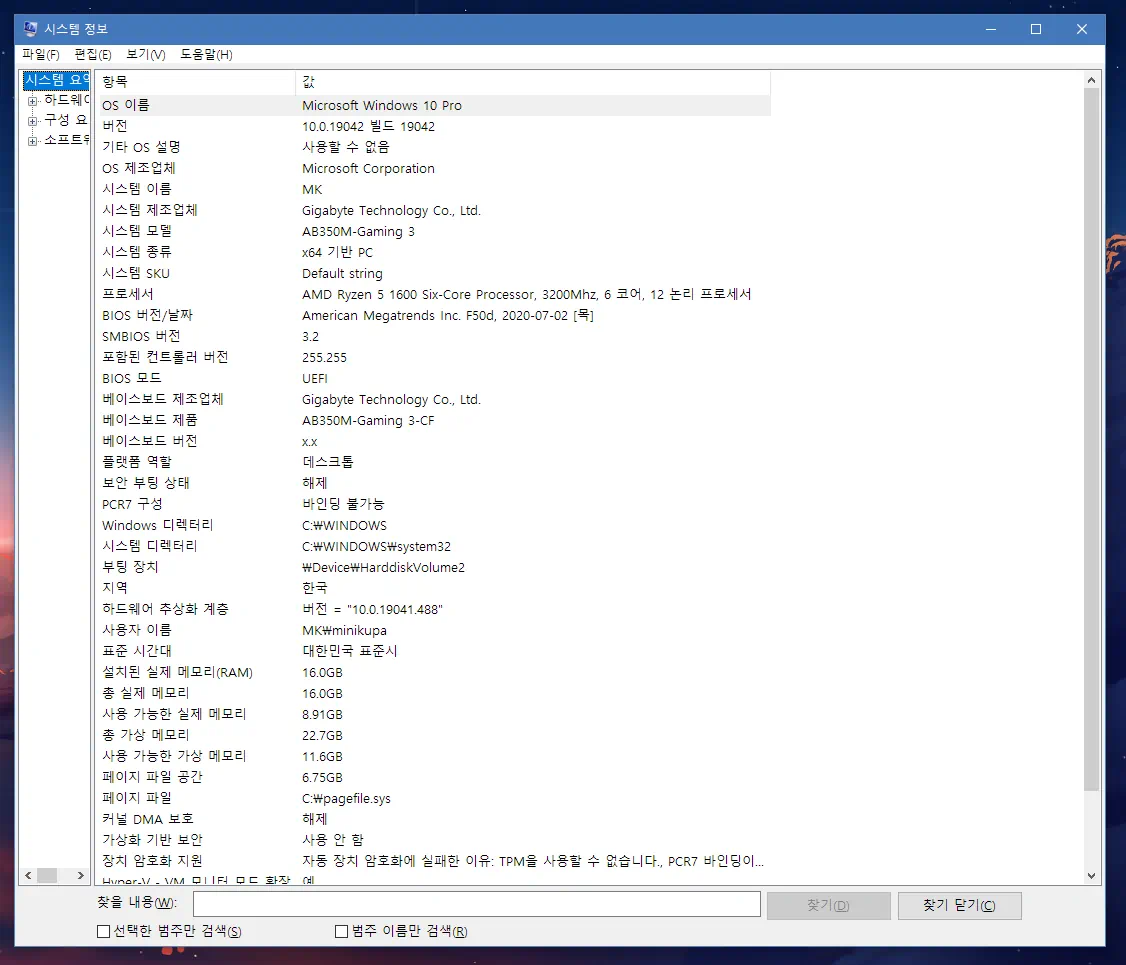
Task: Expand the 구성 요소 tree node
Action: pyautogui.click(x=32, y=120)
